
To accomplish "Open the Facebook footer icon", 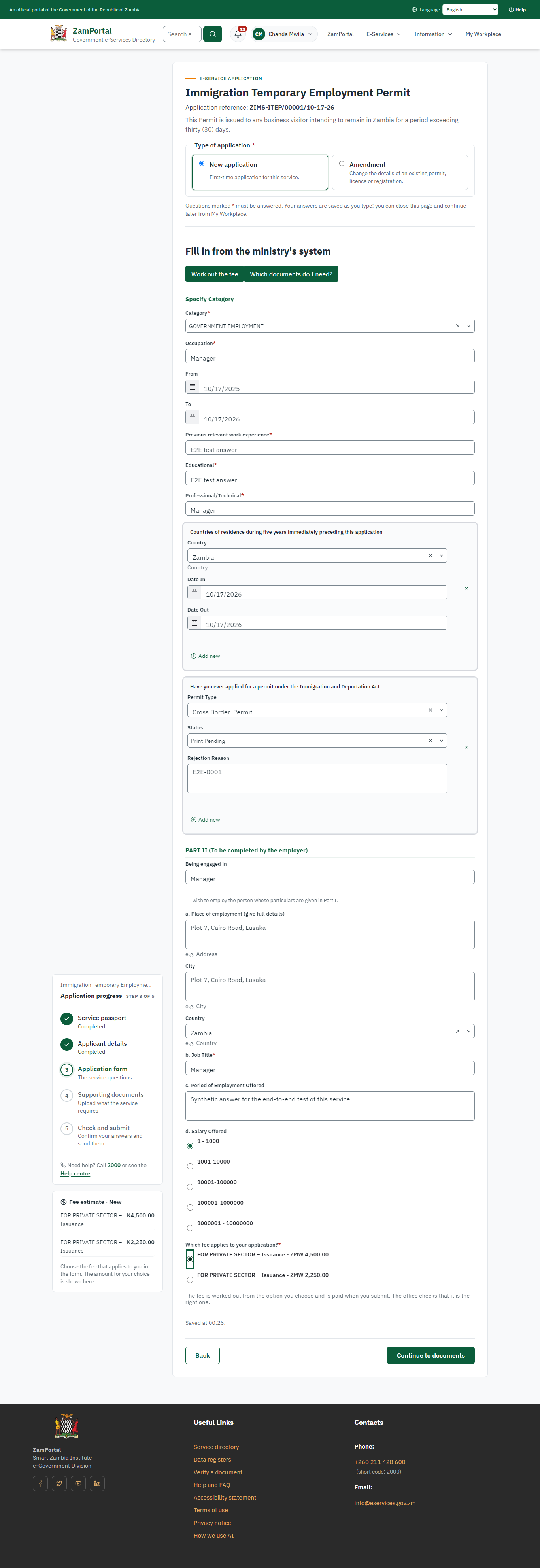I will coord(40,1483).
